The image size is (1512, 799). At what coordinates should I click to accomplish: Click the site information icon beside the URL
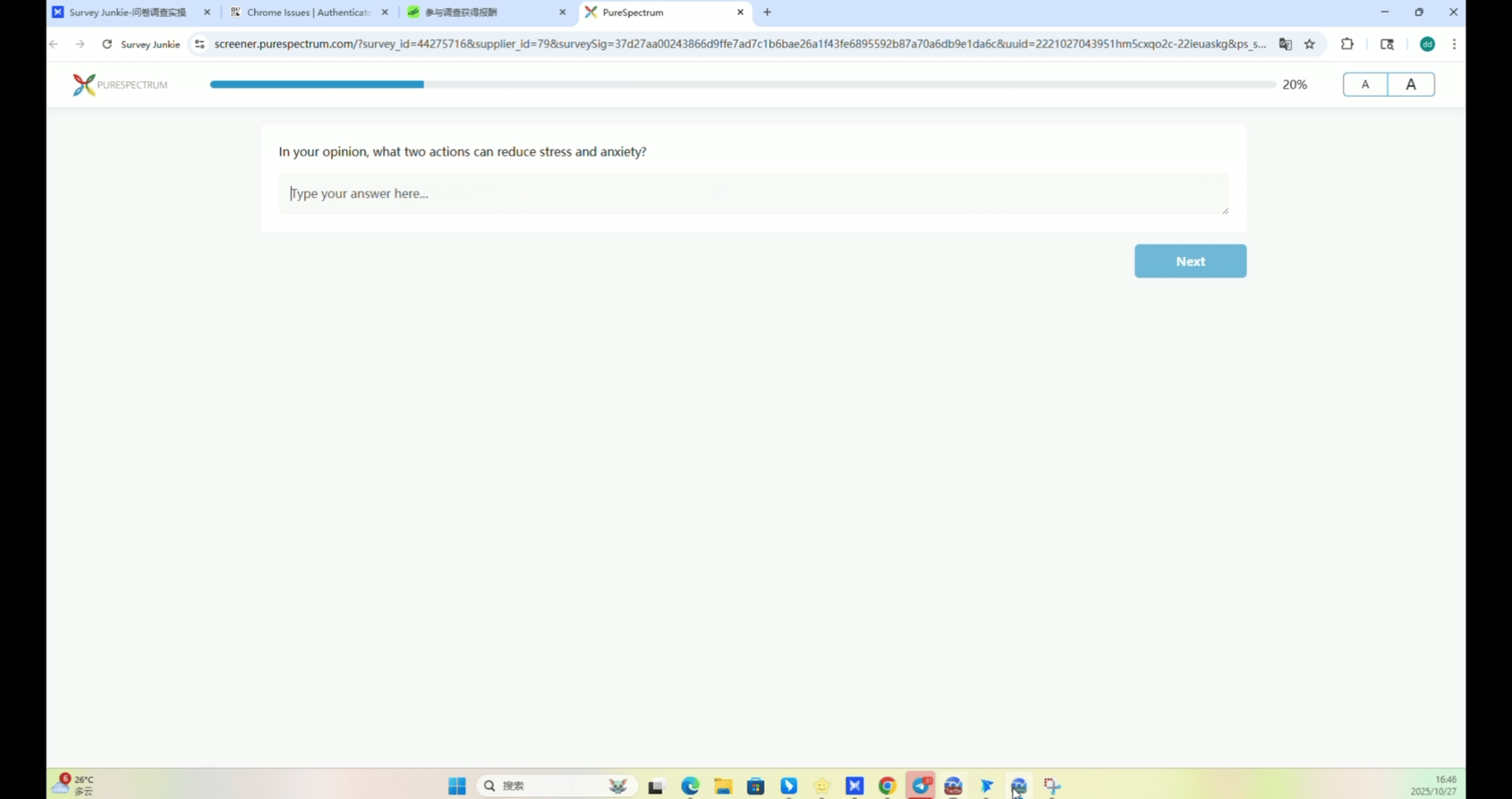pos(200,44)
